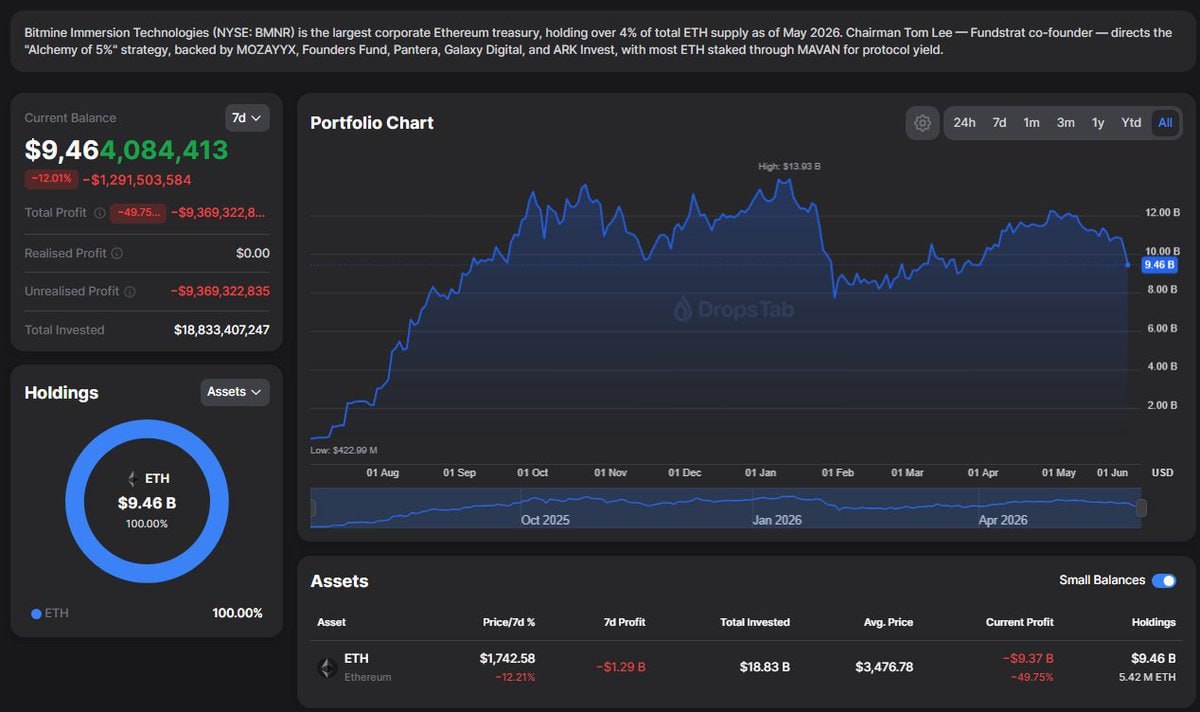Click the chart range navigator preview
Screen dimensions: 1200x712
(x=727, y=508)
